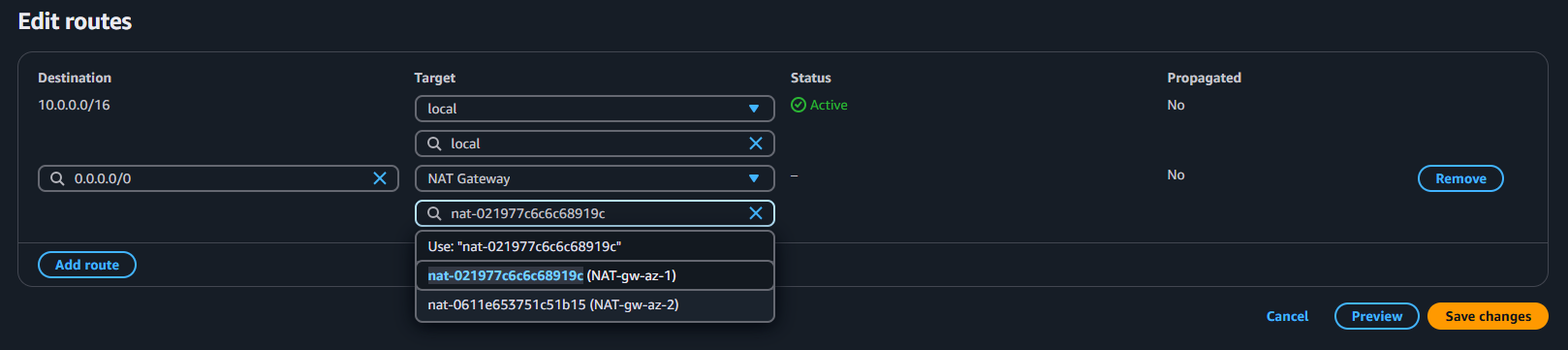Choose nat-0611e653751c51b15 (NAT-gw-az-2) from list

(595, 304)
